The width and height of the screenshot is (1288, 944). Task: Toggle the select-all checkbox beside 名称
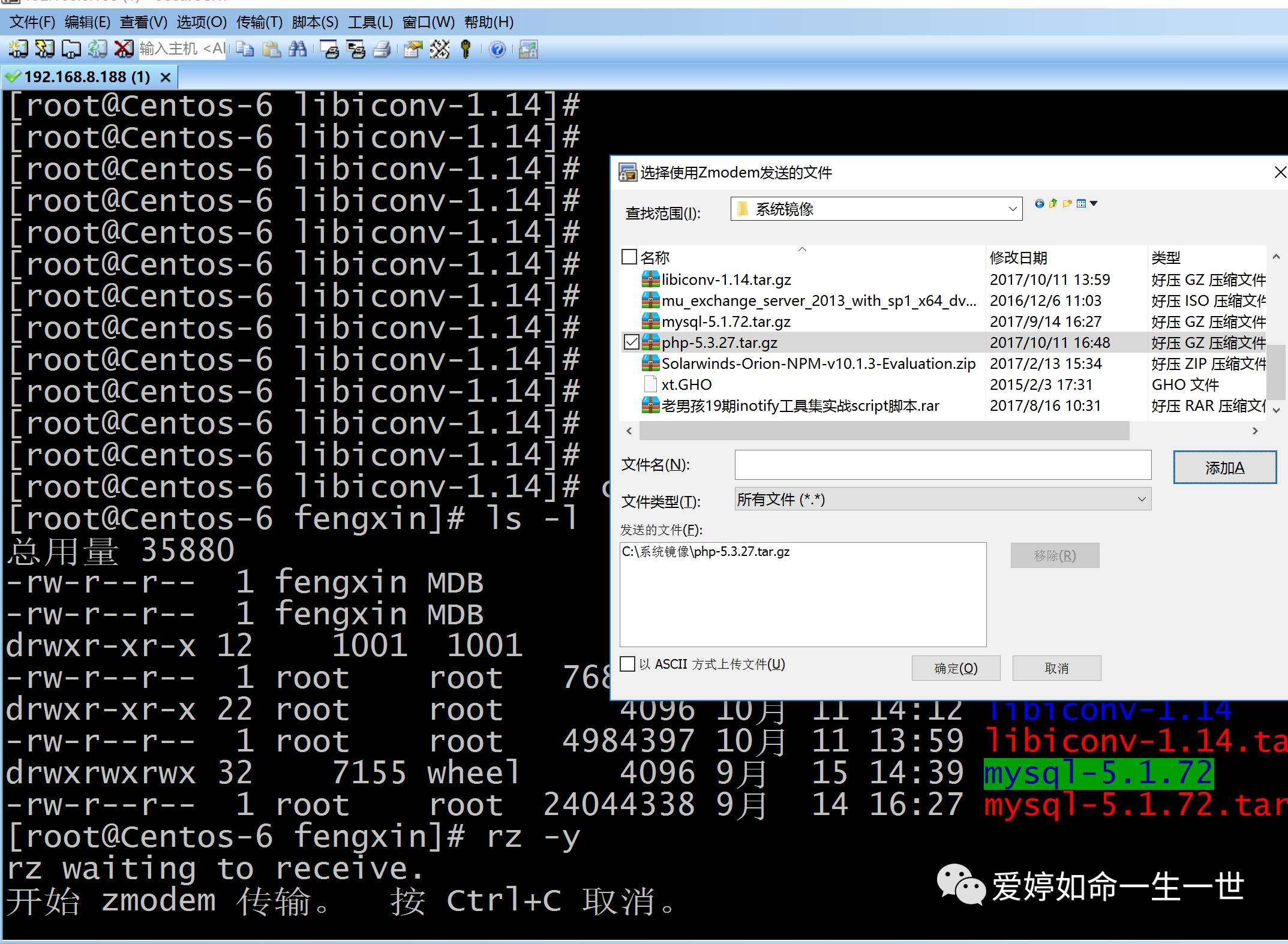[x=629, y=257]
